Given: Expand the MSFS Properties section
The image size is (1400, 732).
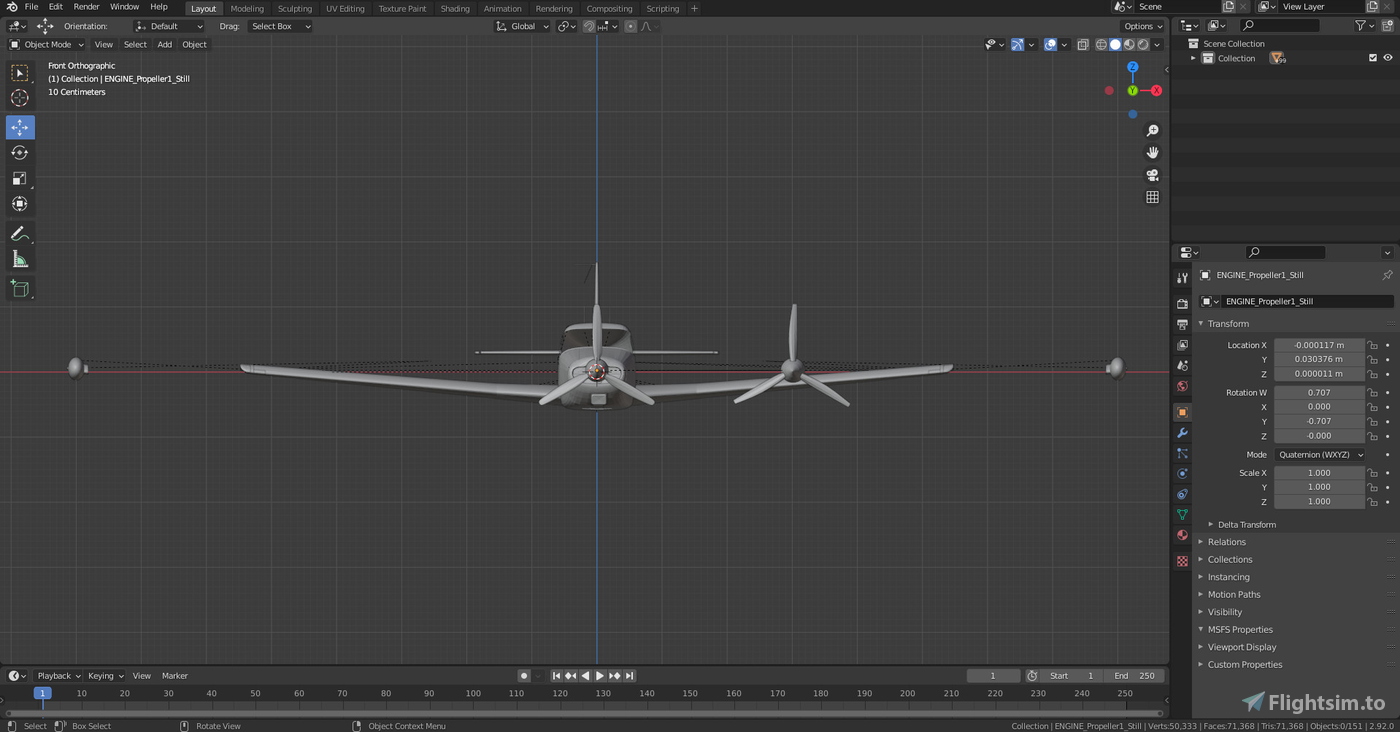Looking at the screenshot, I should (x=1240, y=629).
